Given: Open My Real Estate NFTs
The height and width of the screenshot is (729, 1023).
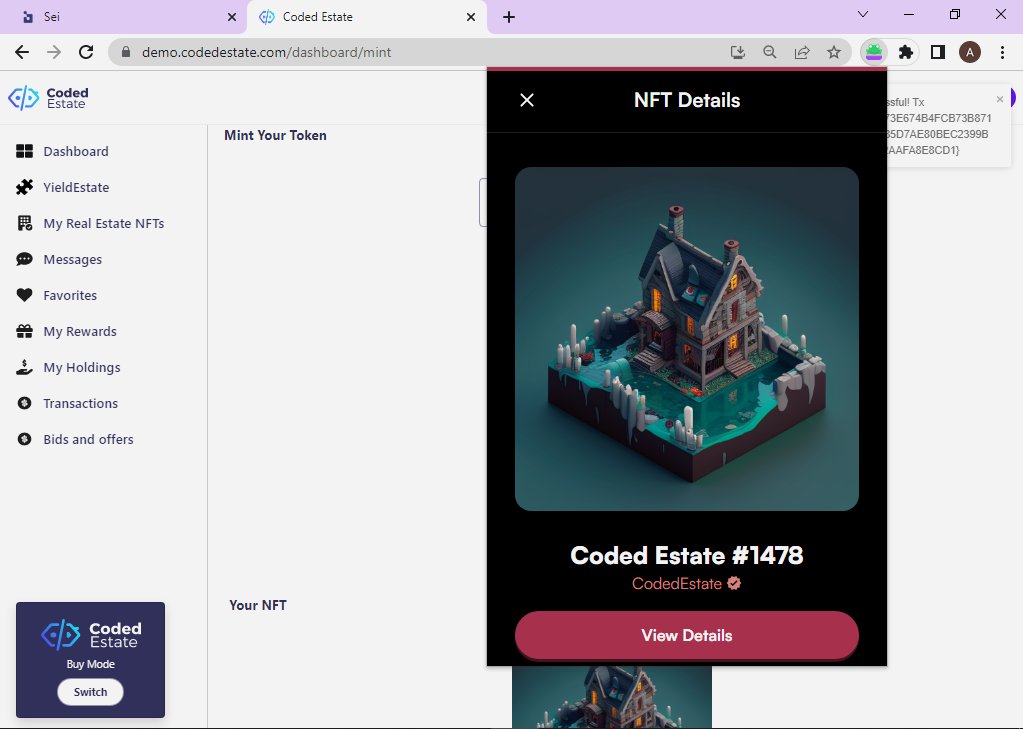Looking at the screenshot, I should coord(103,223).
